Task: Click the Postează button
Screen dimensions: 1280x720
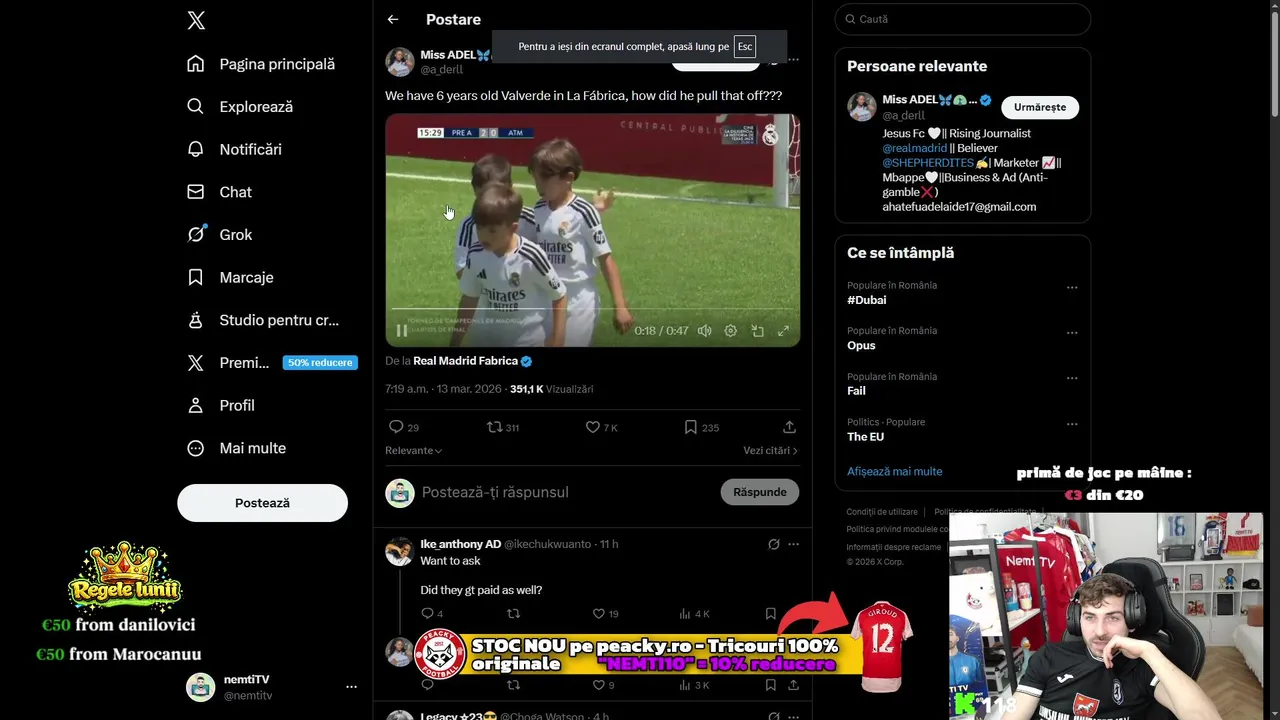Action: [x=262, y=503]
